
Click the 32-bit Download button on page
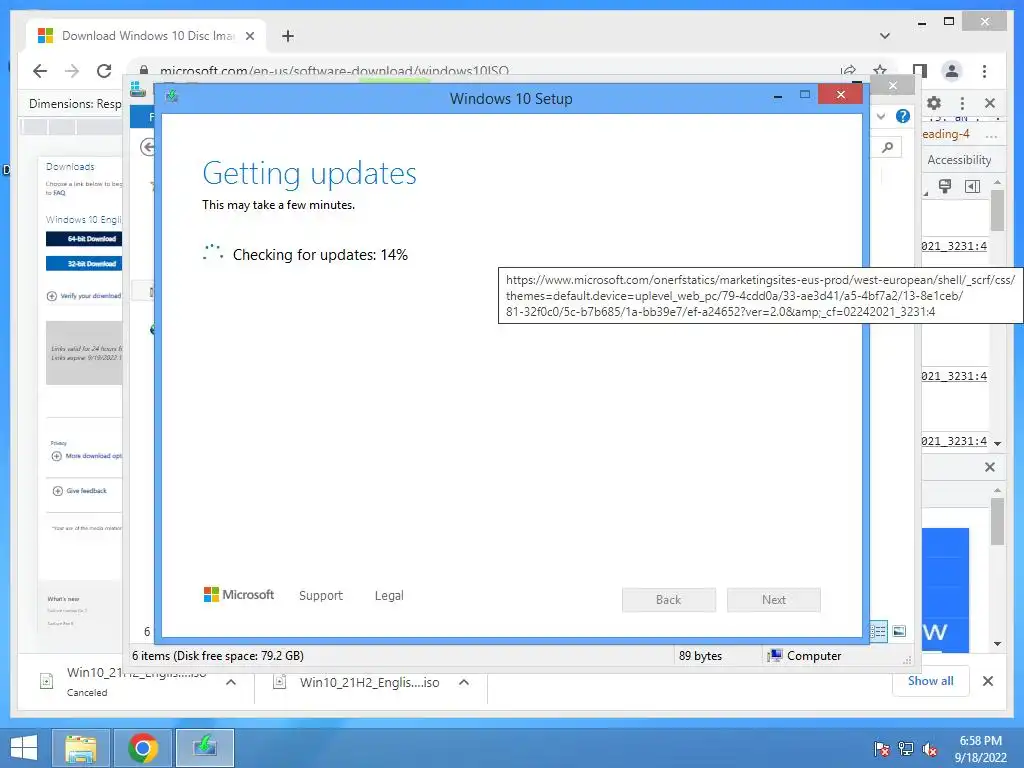tap(84, 264)
